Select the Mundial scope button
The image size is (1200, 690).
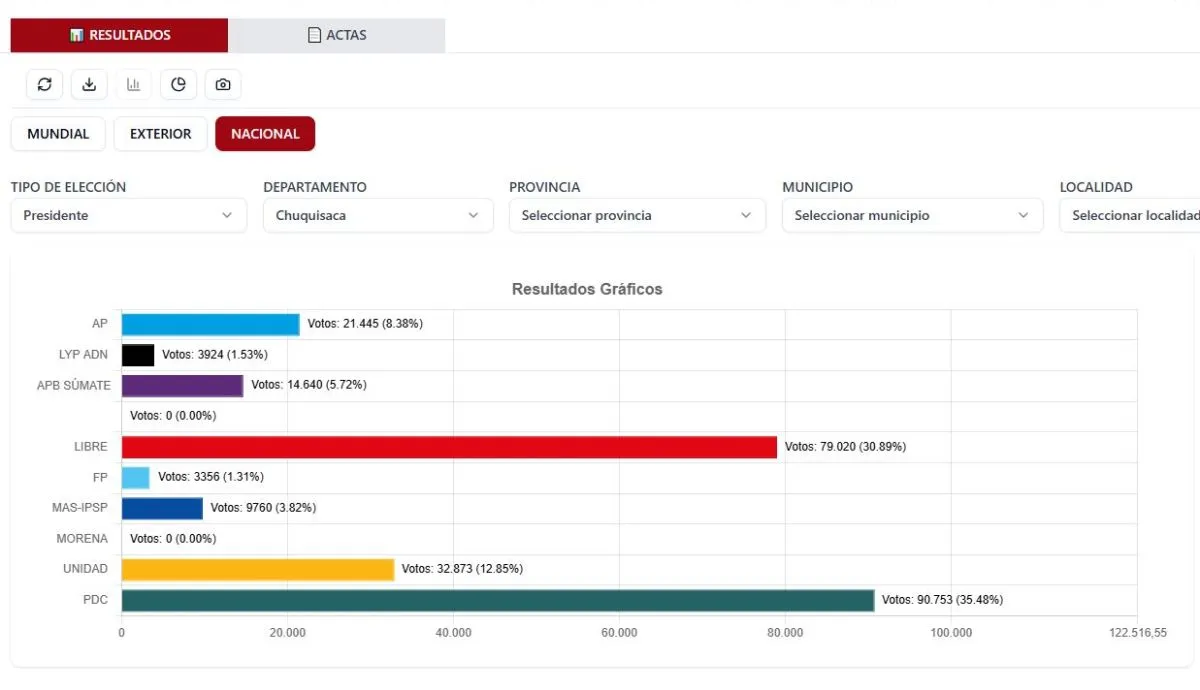[58, 134]
